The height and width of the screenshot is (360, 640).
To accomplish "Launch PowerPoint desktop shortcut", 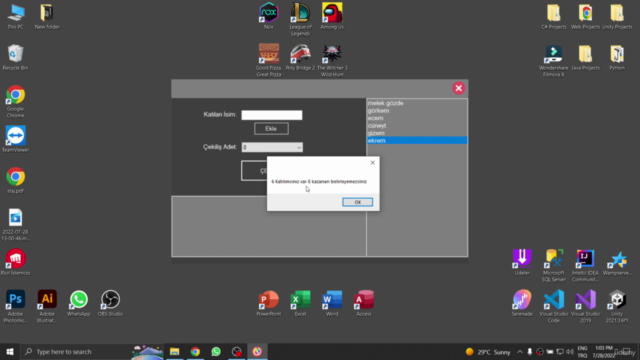I will [269, 303].
